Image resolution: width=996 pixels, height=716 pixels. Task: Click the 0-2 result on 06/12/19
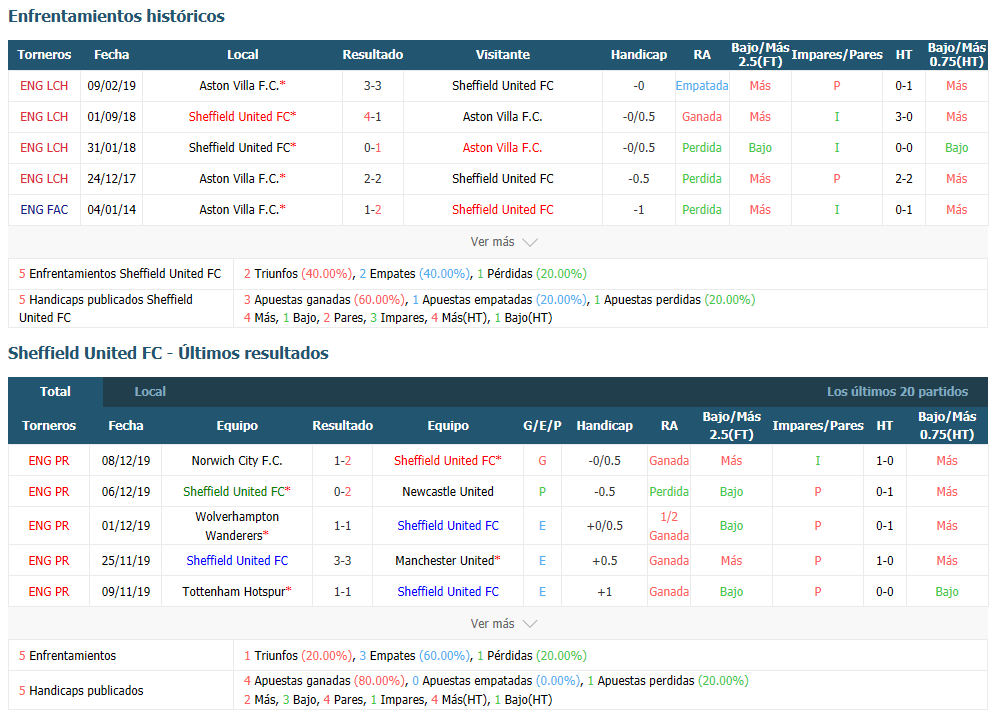(342, 492)
